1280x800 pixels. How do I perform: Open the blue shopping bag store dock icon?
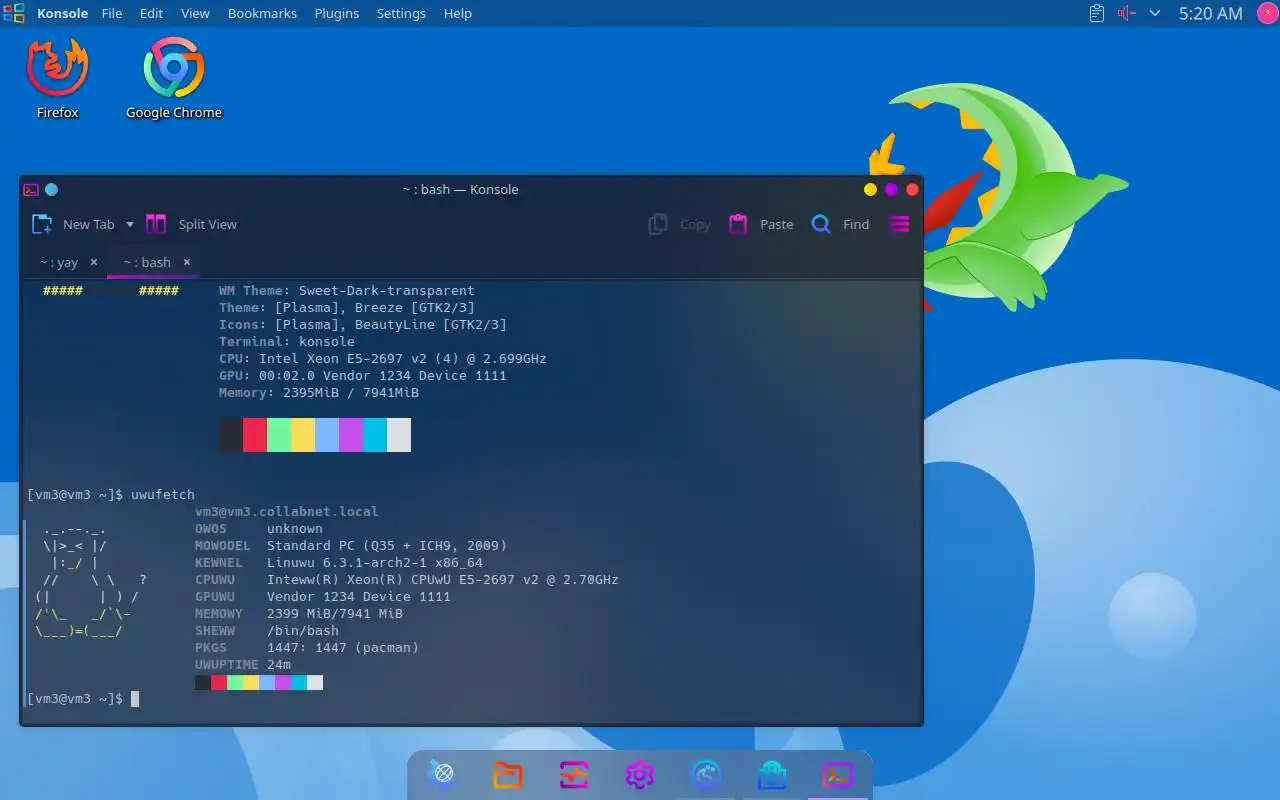click(772, 774)
